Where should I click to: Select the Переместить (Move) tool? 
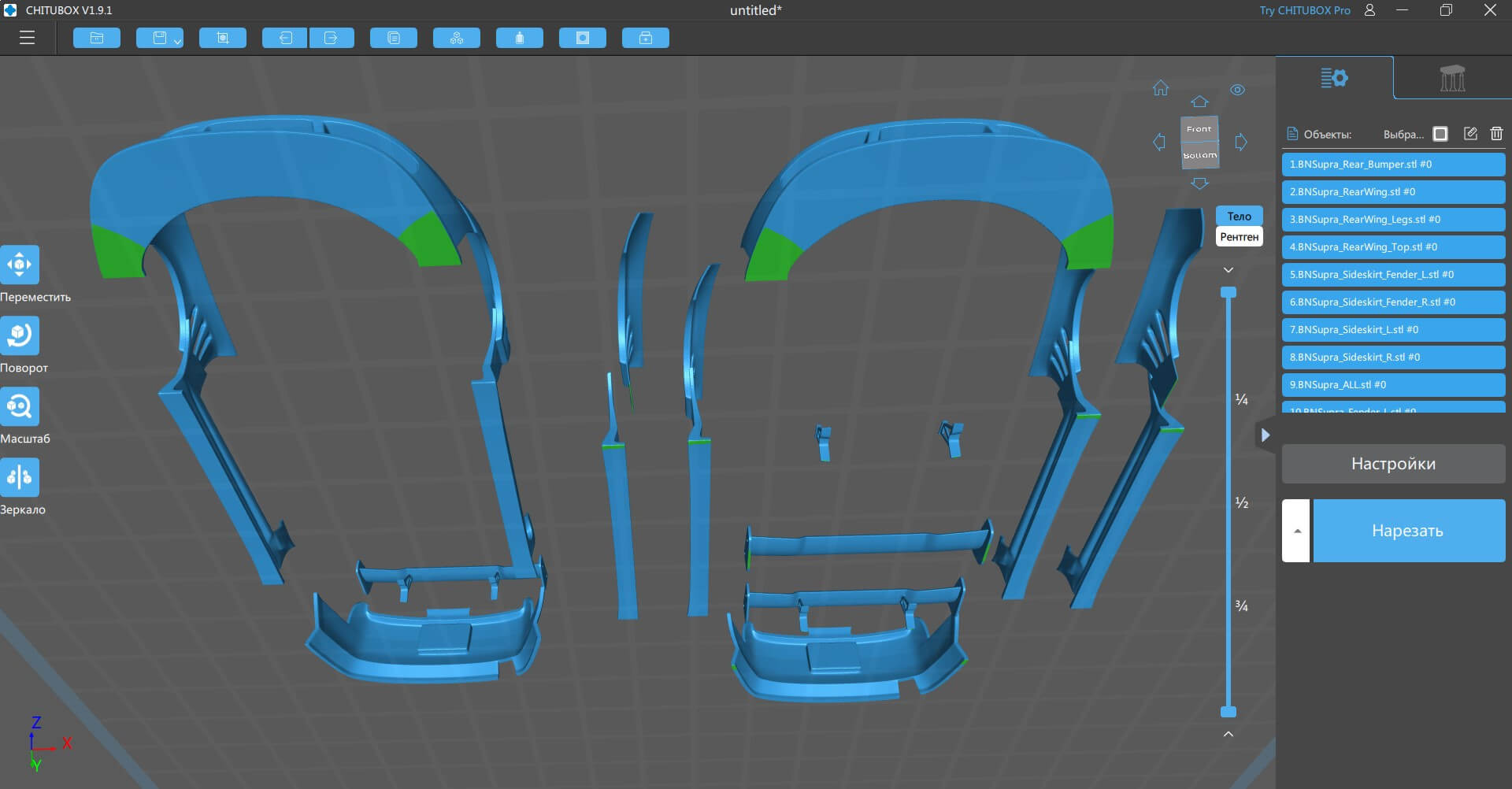click(20, 265)
